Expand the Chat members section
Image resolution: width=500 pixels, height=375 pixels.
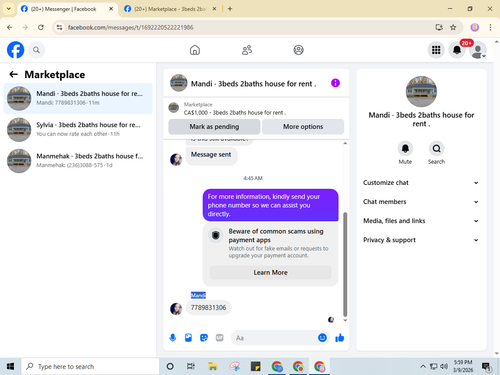tap(421, 202)
